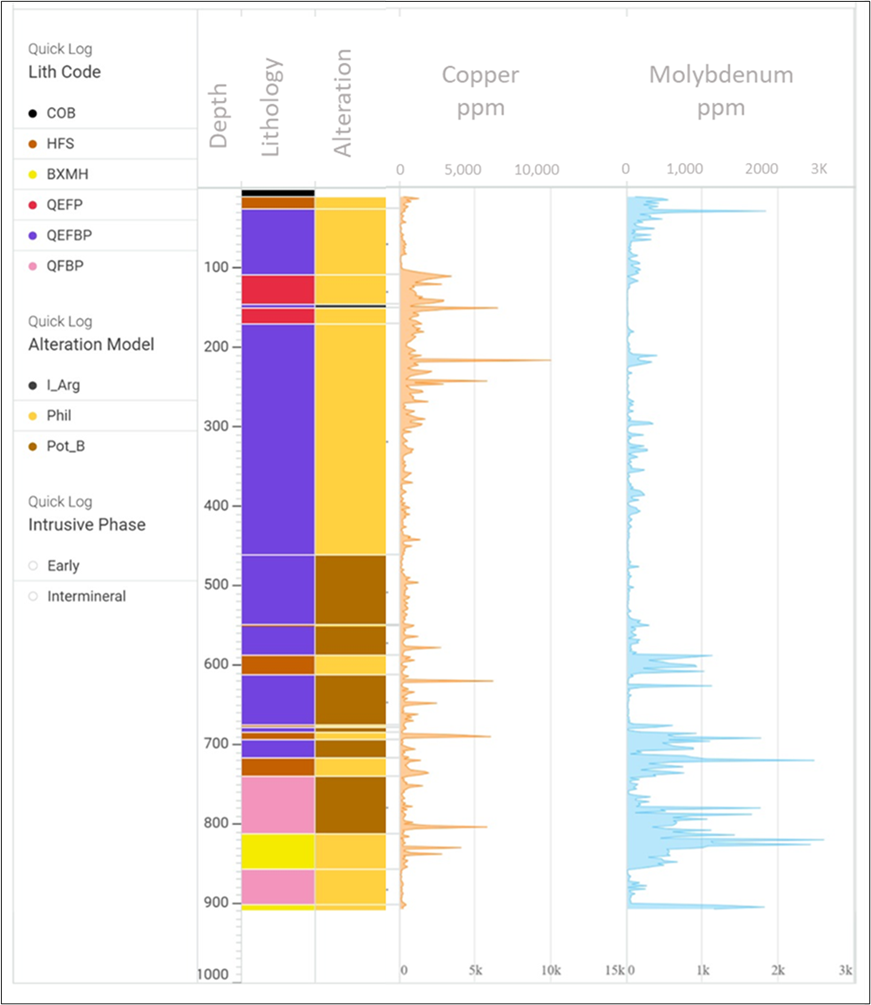Click the Copper ppm column title
The image size is (871, 1005).
pyautogui.click(x=481, y=91)
